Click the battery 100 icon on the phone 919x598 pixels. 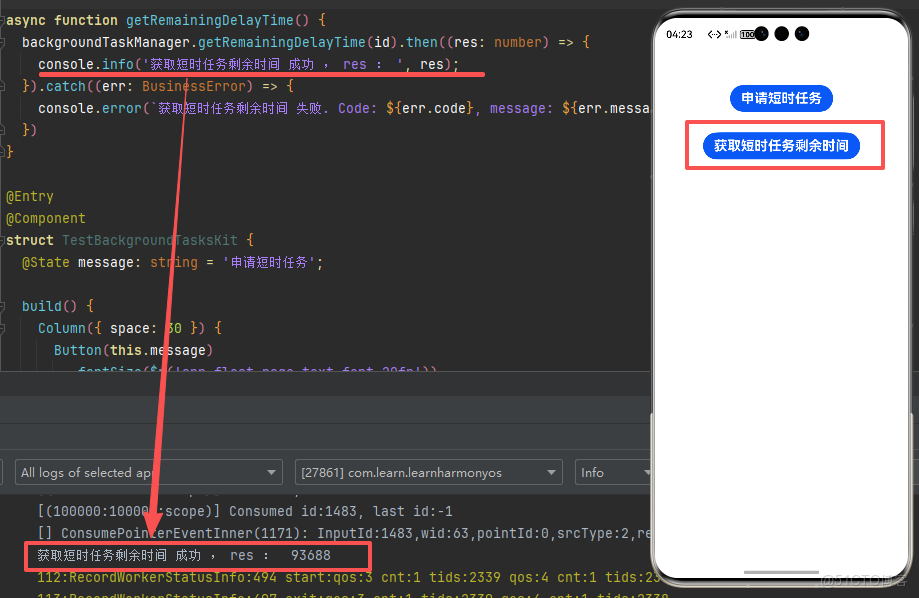(x=747, y=35)
